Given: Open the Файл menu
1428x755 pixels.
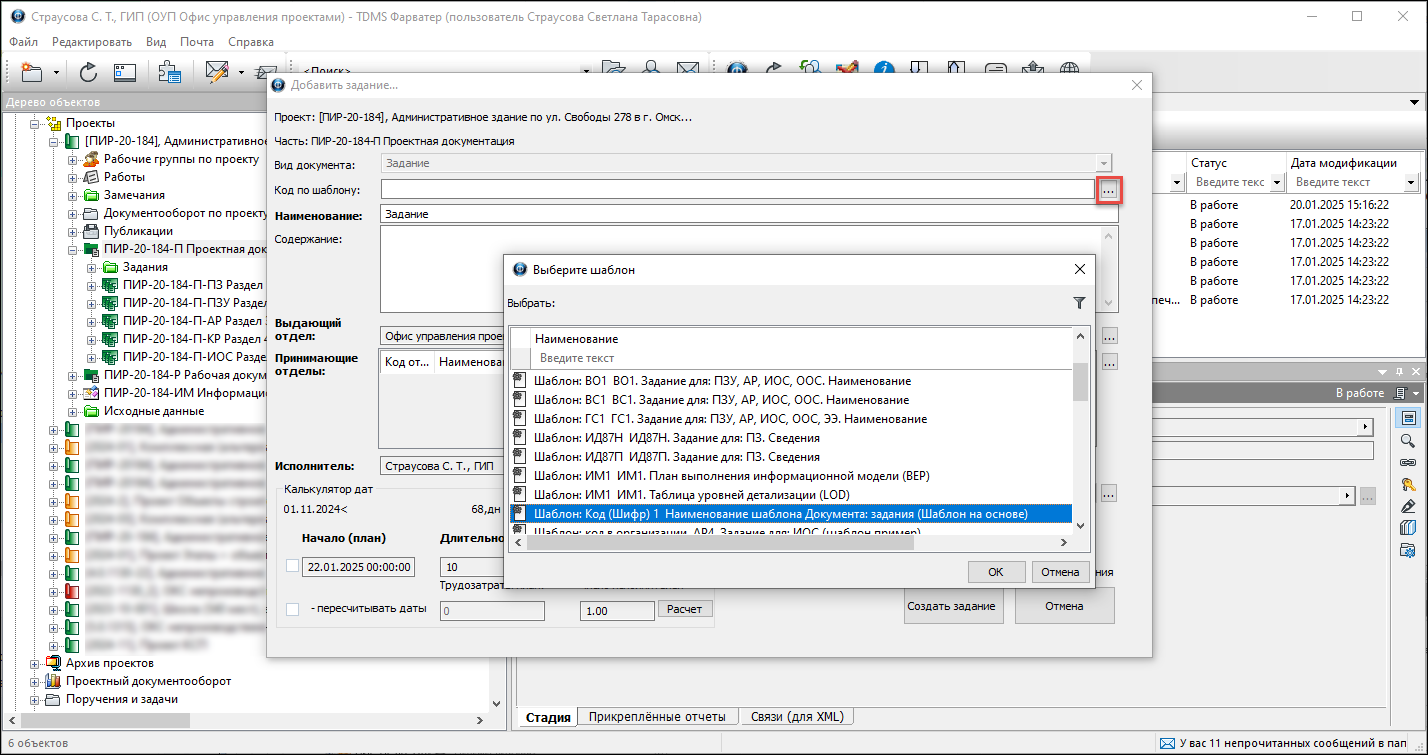Looking at the screenshot, I should tap(24, 42).
